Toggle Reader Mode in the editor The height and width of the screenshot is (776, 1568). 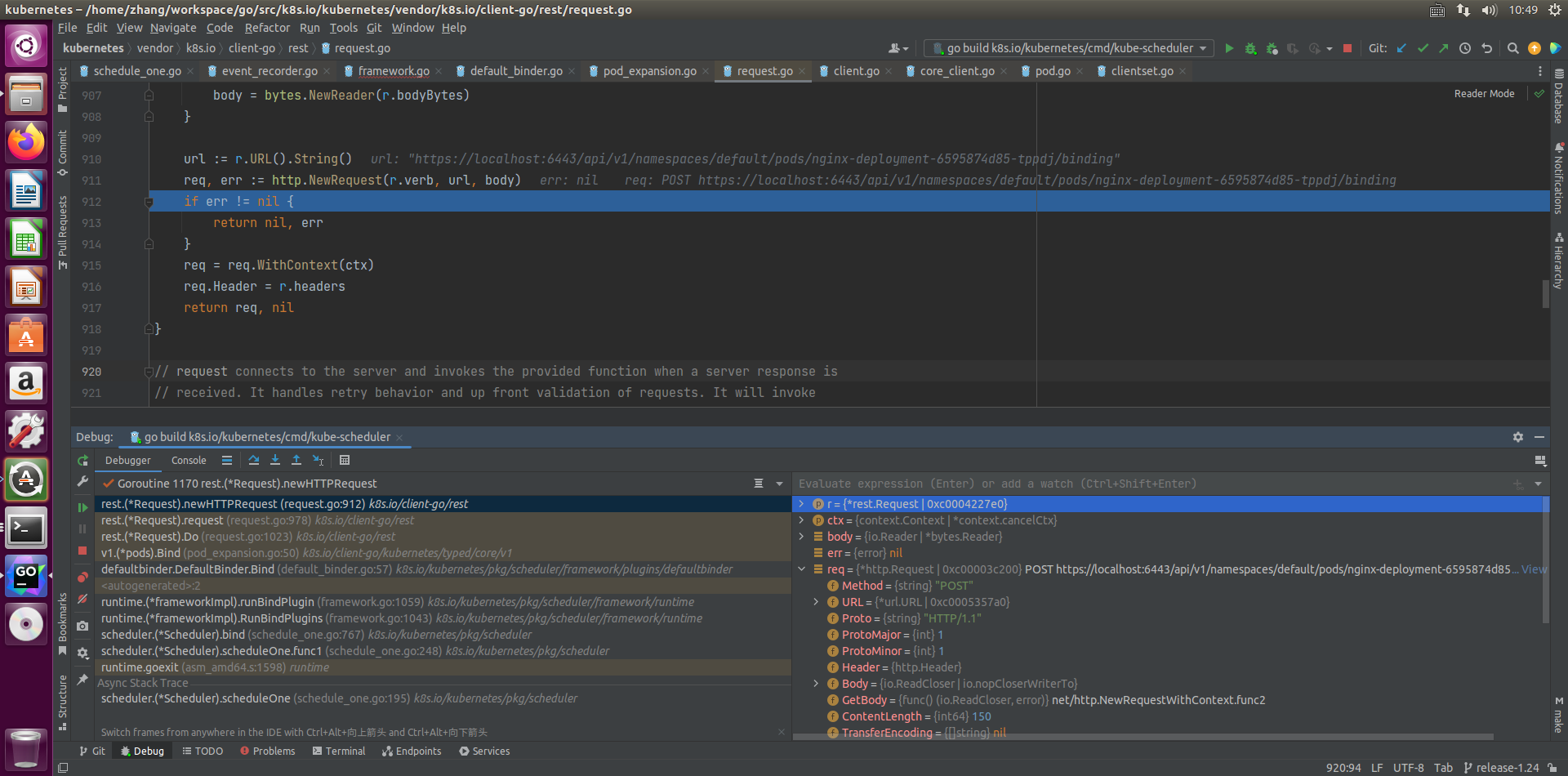point(1484,94)
